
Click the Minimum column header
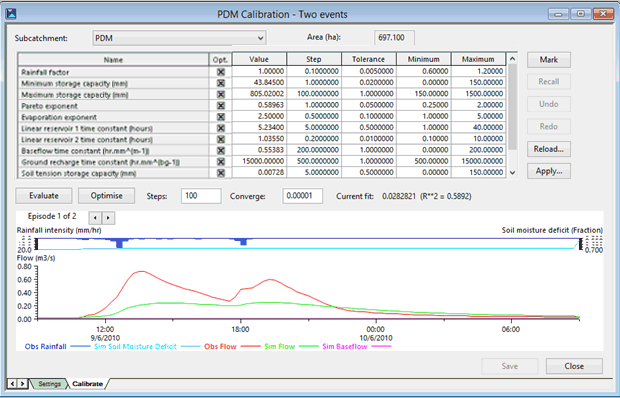point(423,59)
